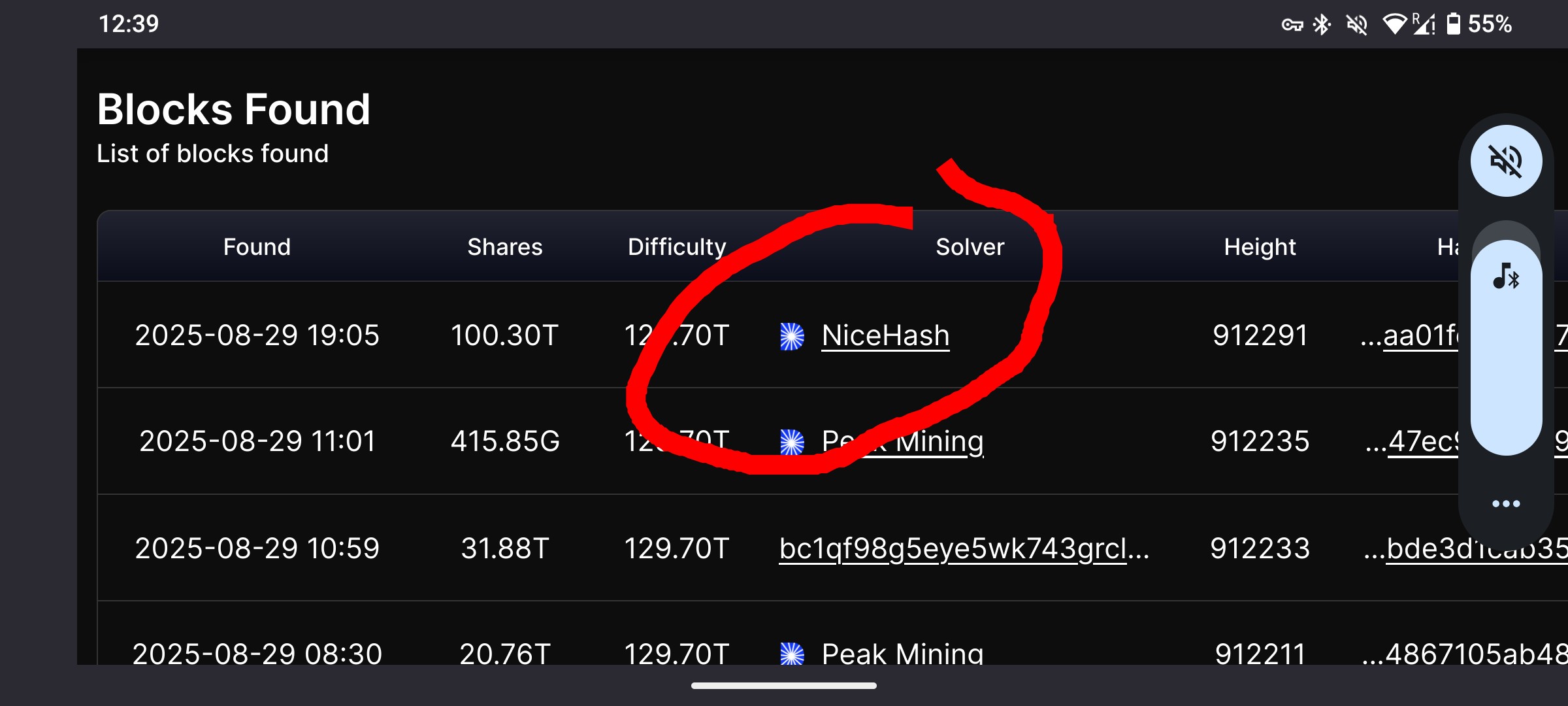Tap the mute ringer icon in volume panel

[x=1506, y=161]
